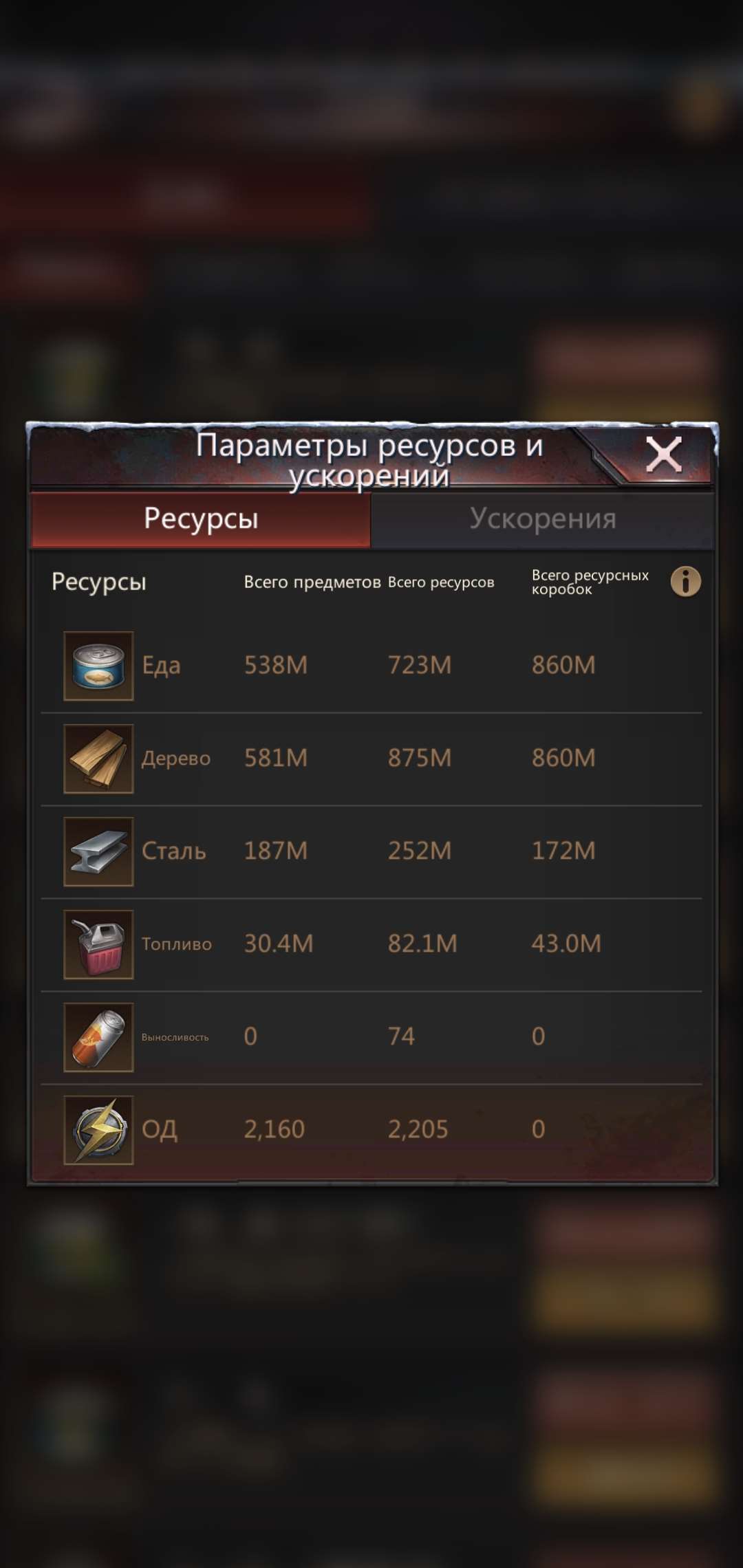Click the Выносливость total resources value 74
This screenshot has width=743, height=1568.
pos(401,1036)
